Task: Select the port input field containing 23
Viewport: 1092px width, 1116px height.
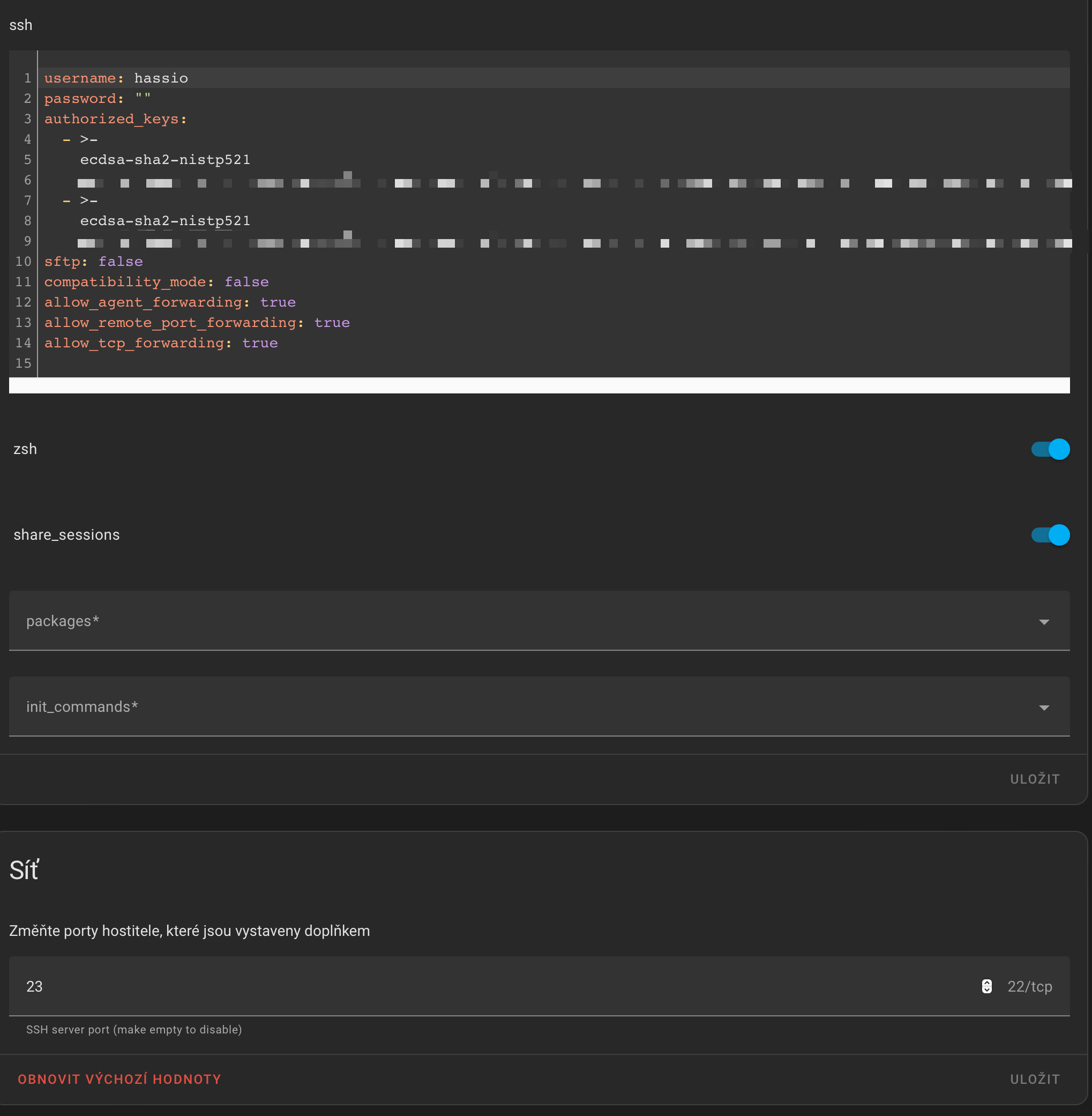Action: [x=229, y=986]
